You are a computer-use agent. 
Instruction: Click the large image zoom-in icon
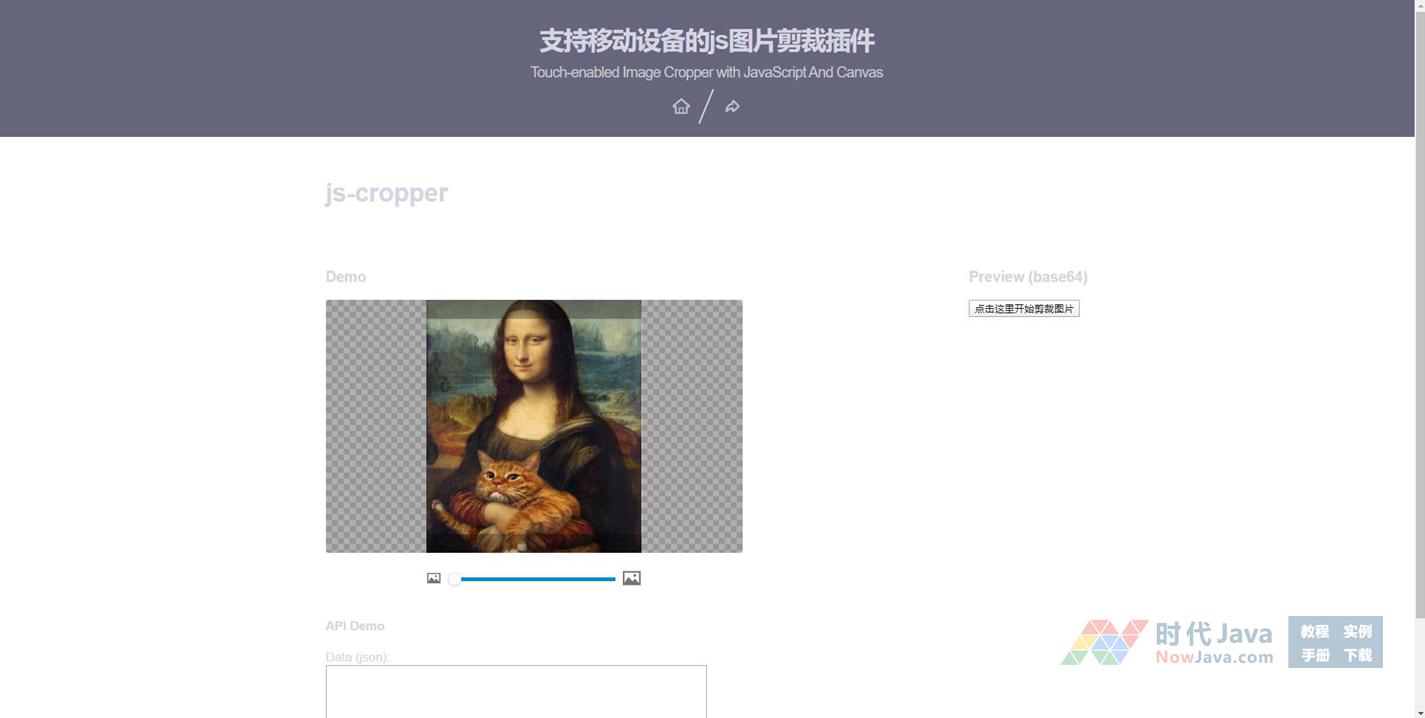[631, 578]
